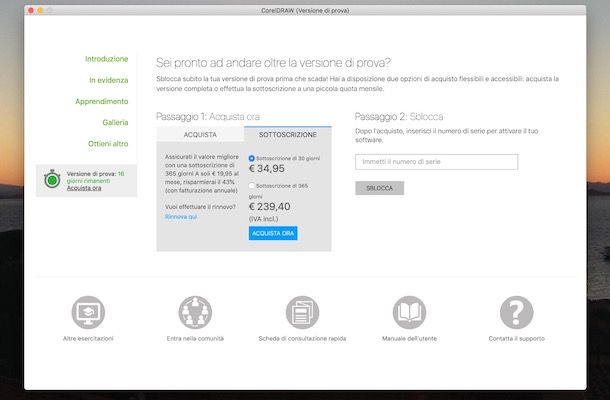Click the blue ACQUISTA ORA button
The width and height of the screenshot is (610, 400).
click(273, 233)
